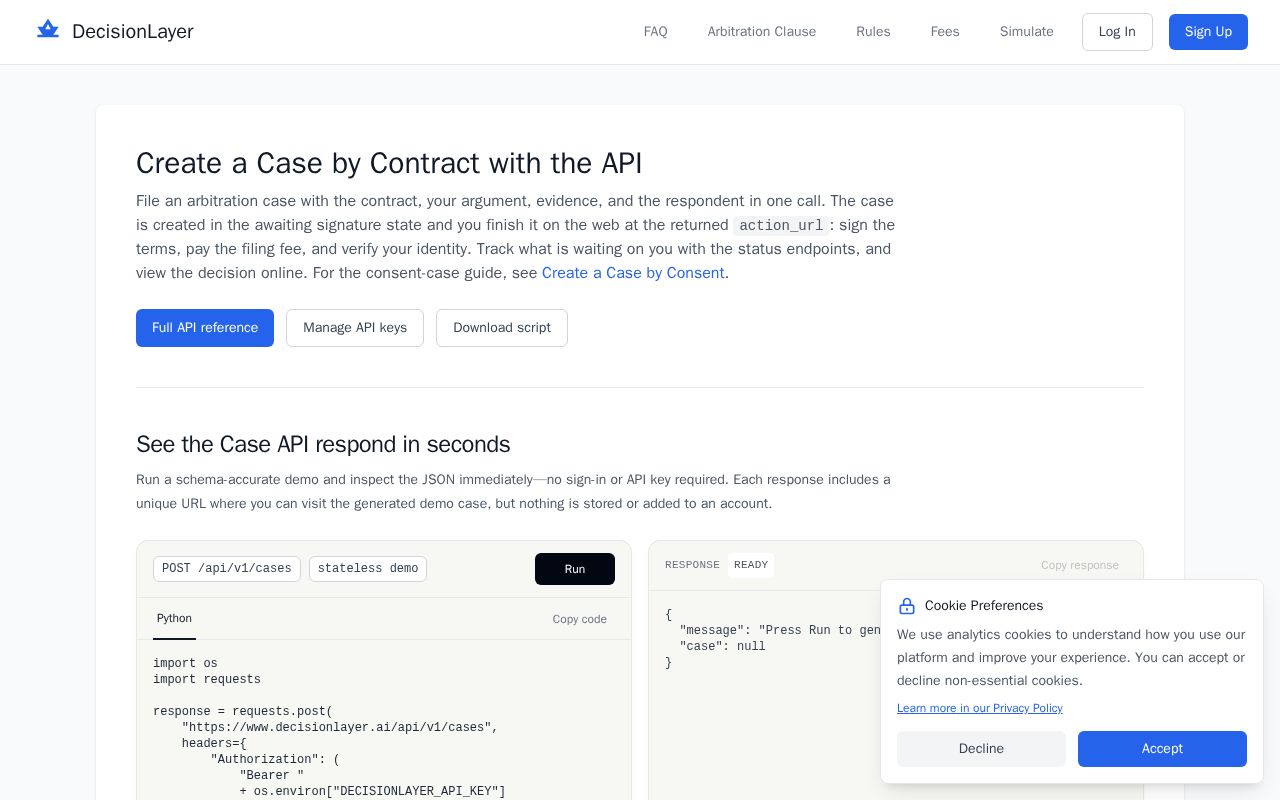Go to Arbitration Clause in navigation
This screenshot has height=800, width=1280.
(762, 32)
